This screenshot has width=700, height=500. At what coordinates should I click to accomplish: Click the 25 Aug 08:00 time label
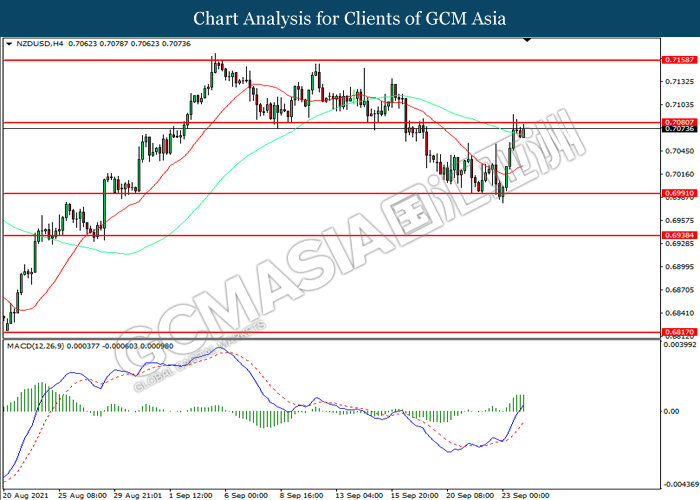(82, 496)
